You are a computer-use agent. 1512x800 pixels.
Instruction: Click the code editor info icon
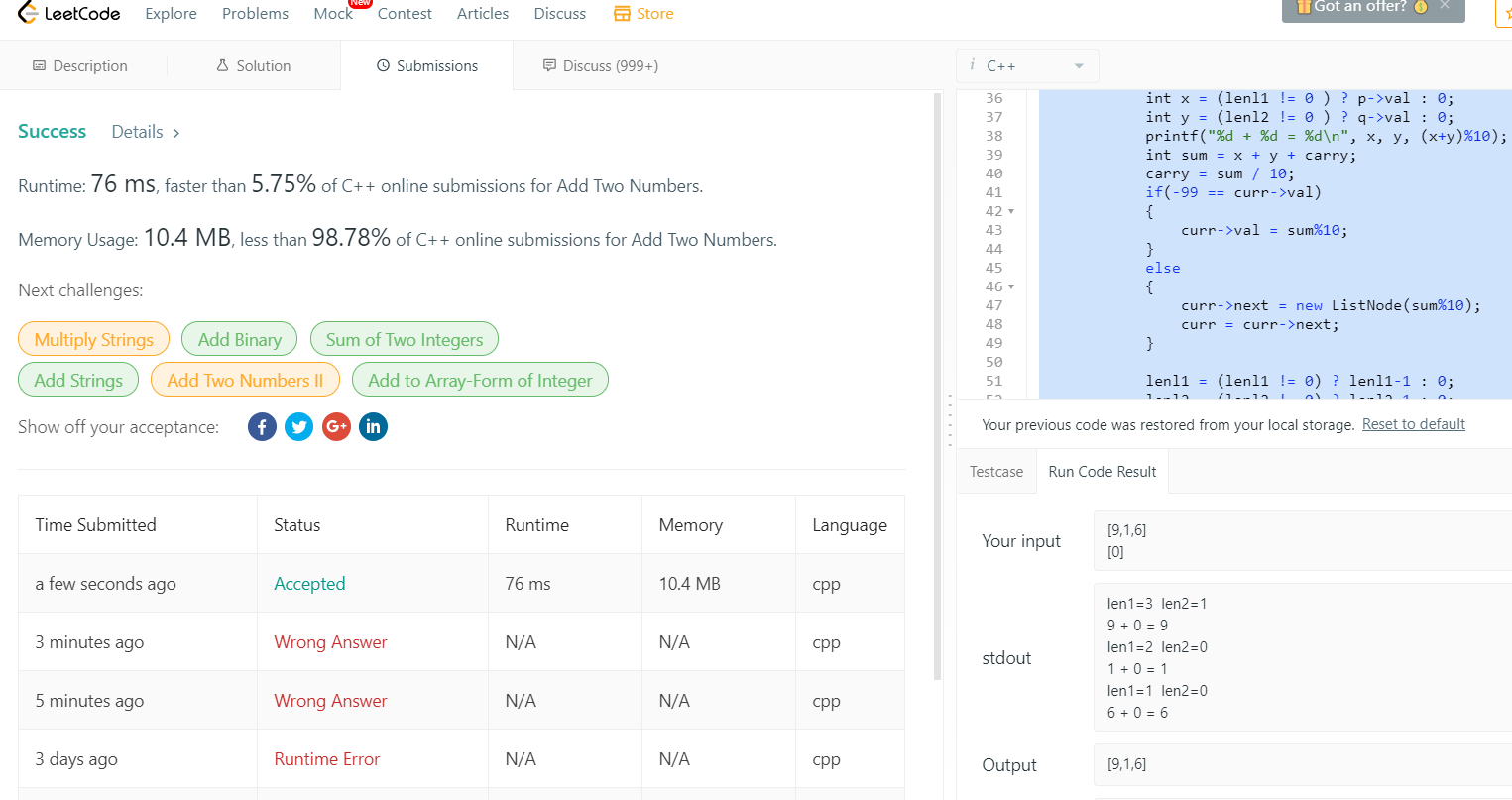point(972,65)
